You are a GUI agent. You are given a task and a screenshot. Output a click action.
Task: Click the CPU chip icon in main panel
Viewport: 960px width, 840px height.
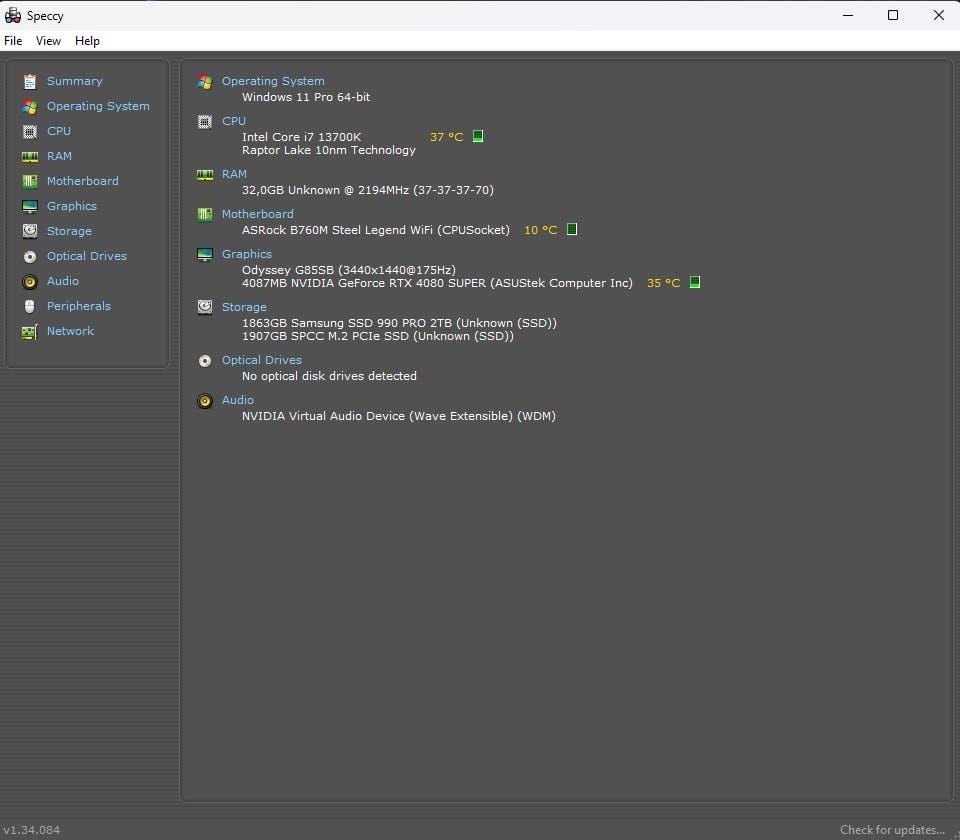(204, 121)
